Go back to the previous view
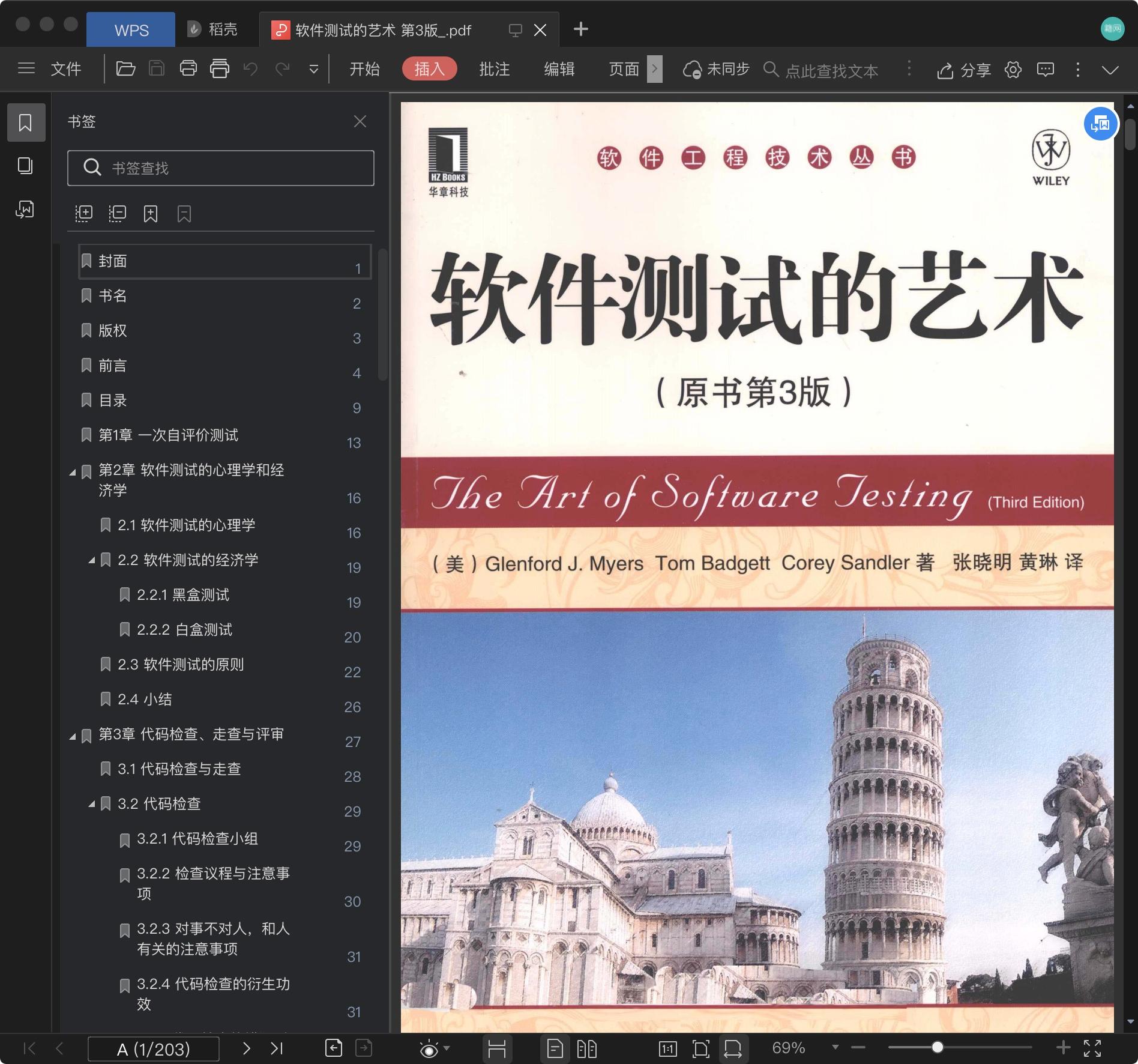The width and height of the screenshot is (1138, 1064). click(x=334, y=1048)
